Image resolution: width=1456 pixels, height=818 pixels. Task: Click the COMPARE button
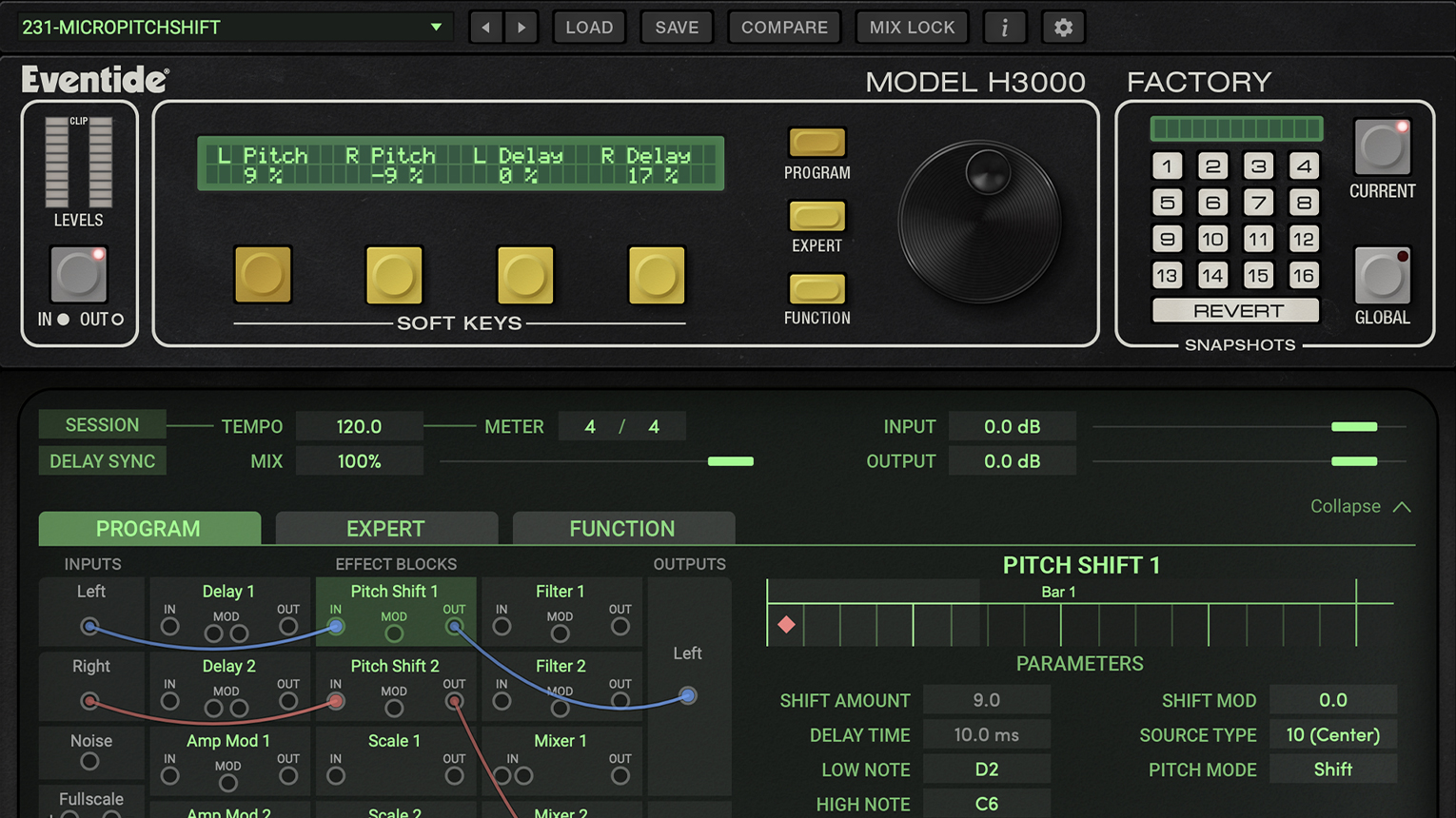(x=784, y=27)
